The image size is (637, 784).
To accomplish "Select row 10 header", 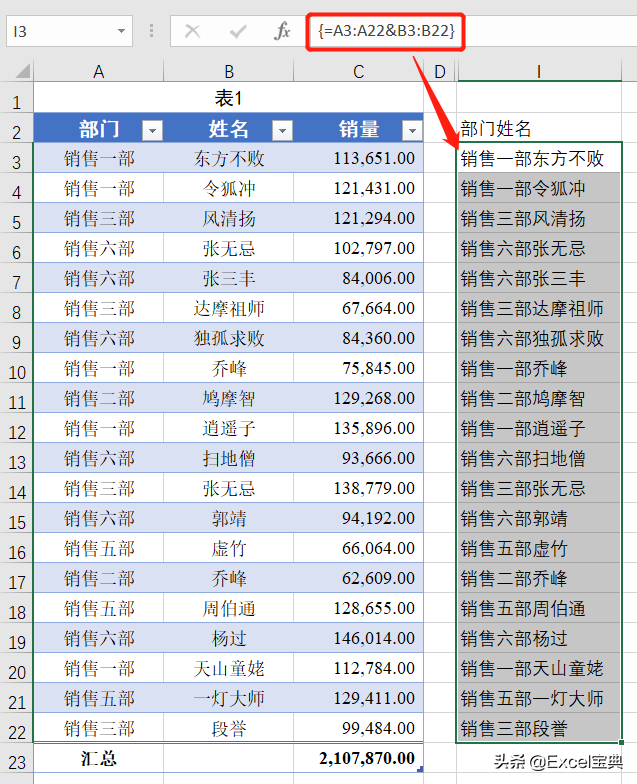I will [16, 368].
